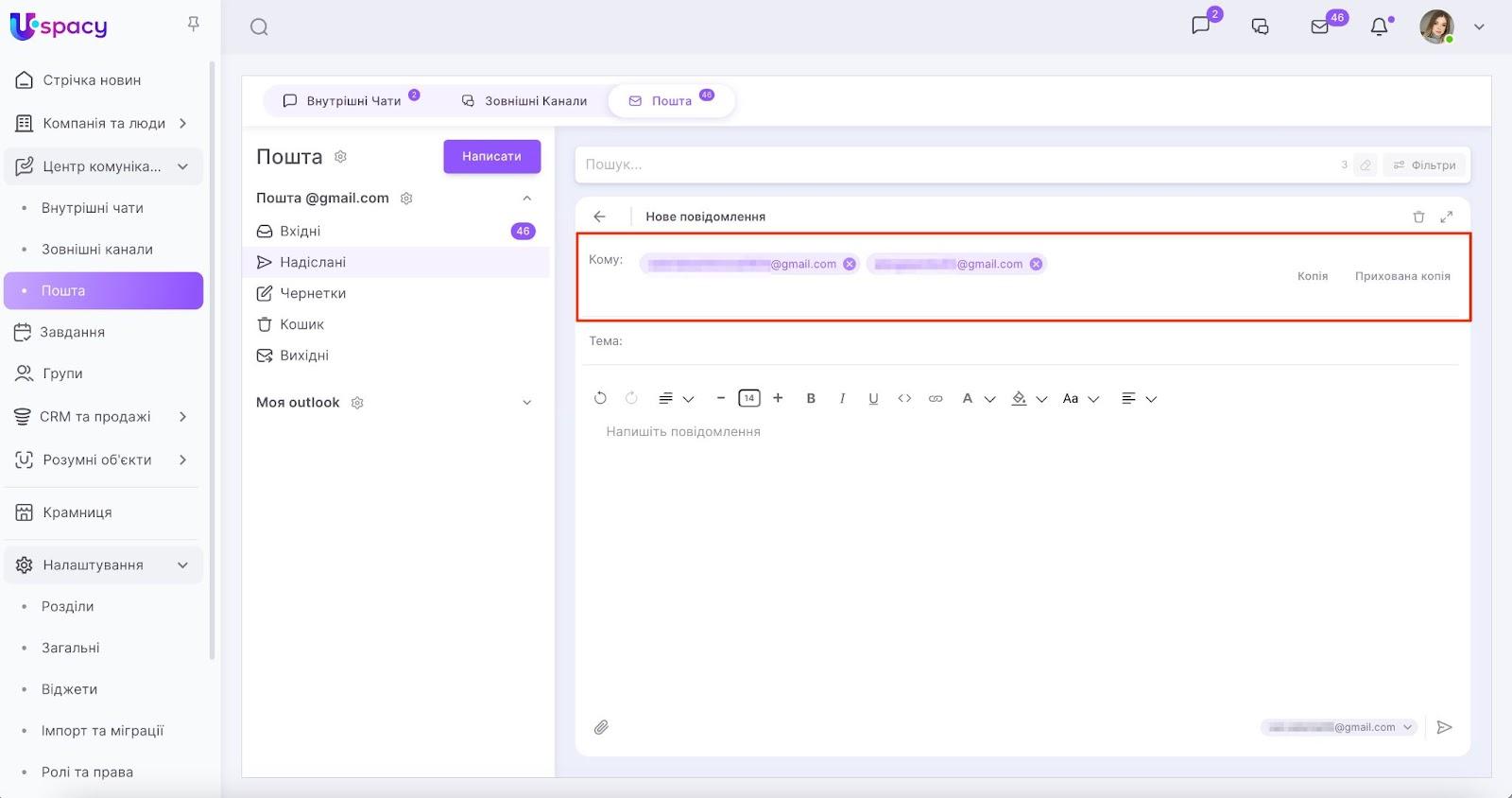Open text color picker
The width and height of the screenshot is (1512, 798).
[x=977, y=399]
